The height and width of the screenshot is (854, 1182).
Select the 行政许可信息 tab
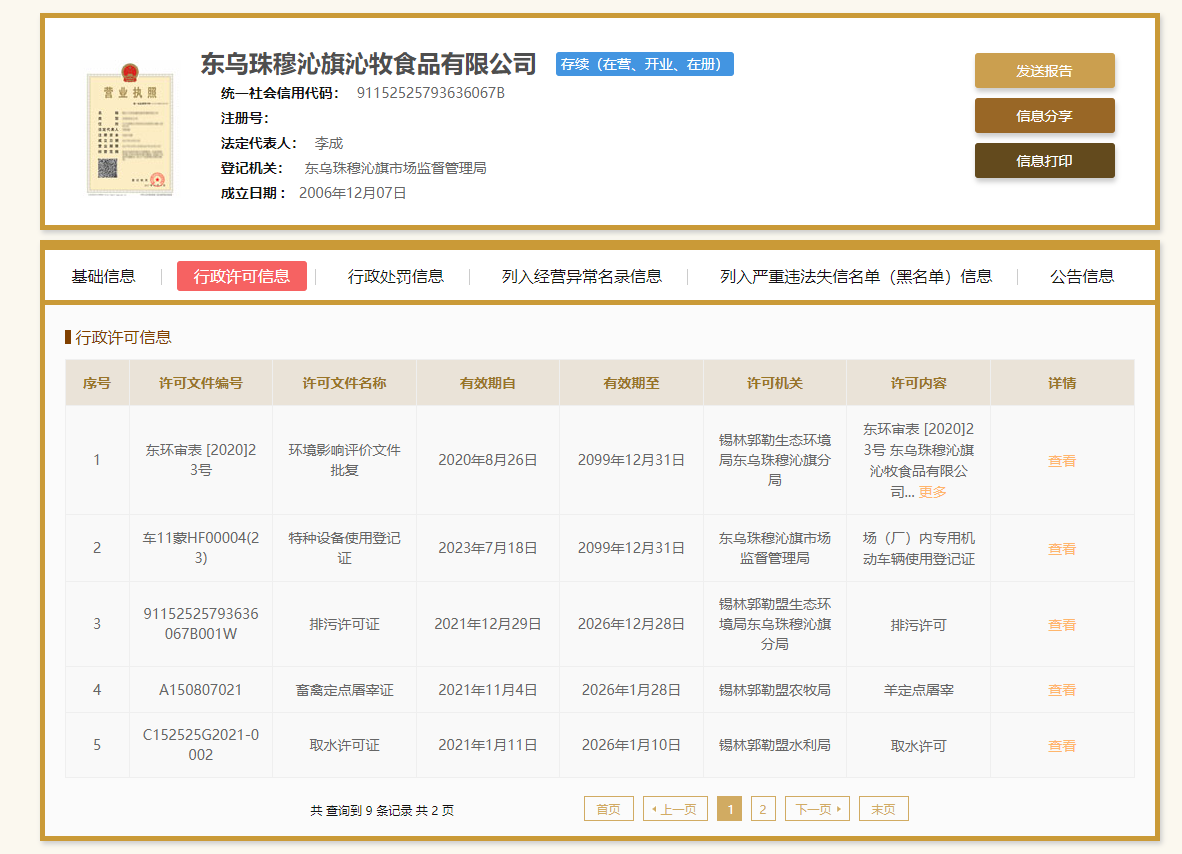click(x=241, y=277)
